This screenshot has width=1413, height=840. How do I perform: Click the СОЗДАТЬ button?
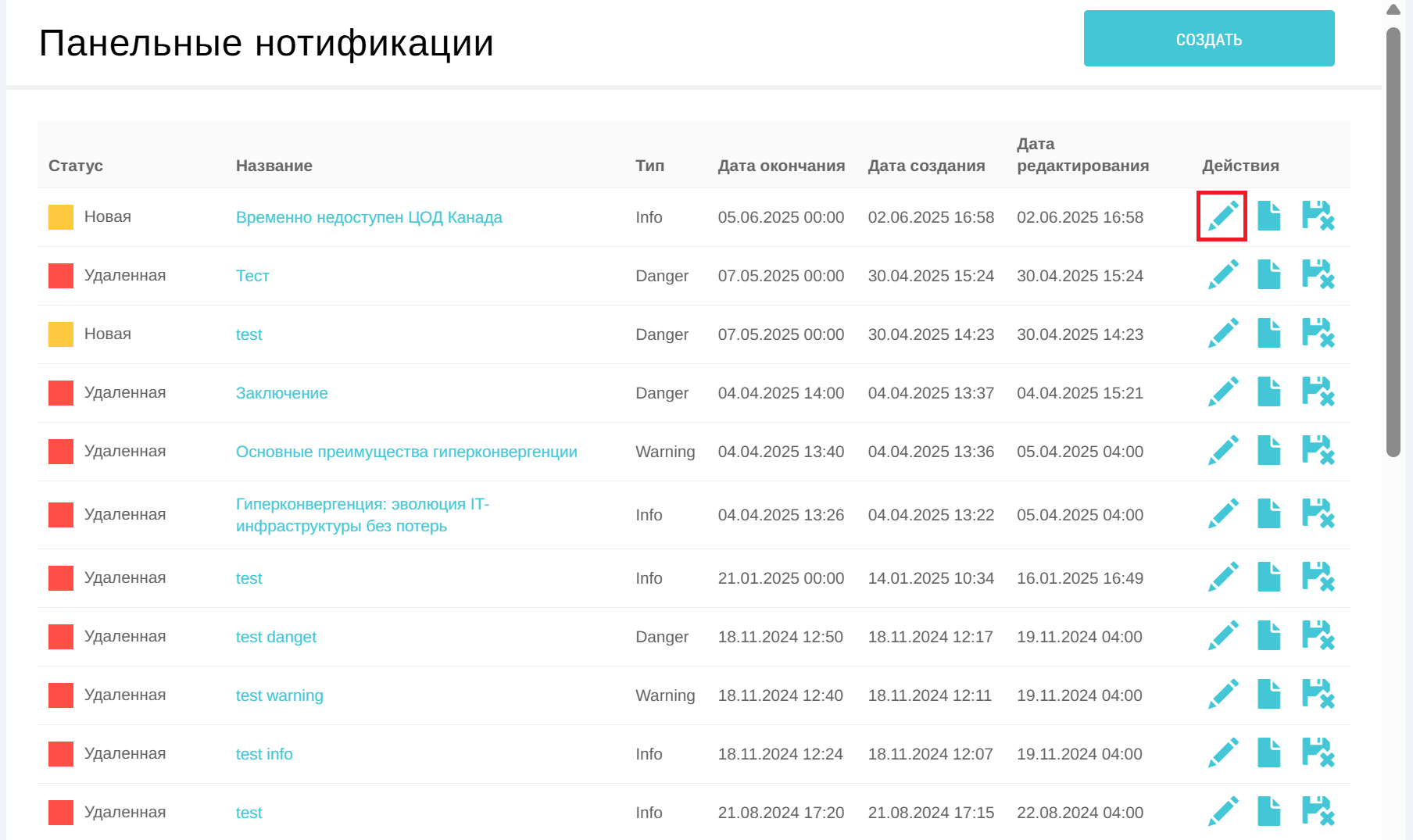[x=1209, y=38]
